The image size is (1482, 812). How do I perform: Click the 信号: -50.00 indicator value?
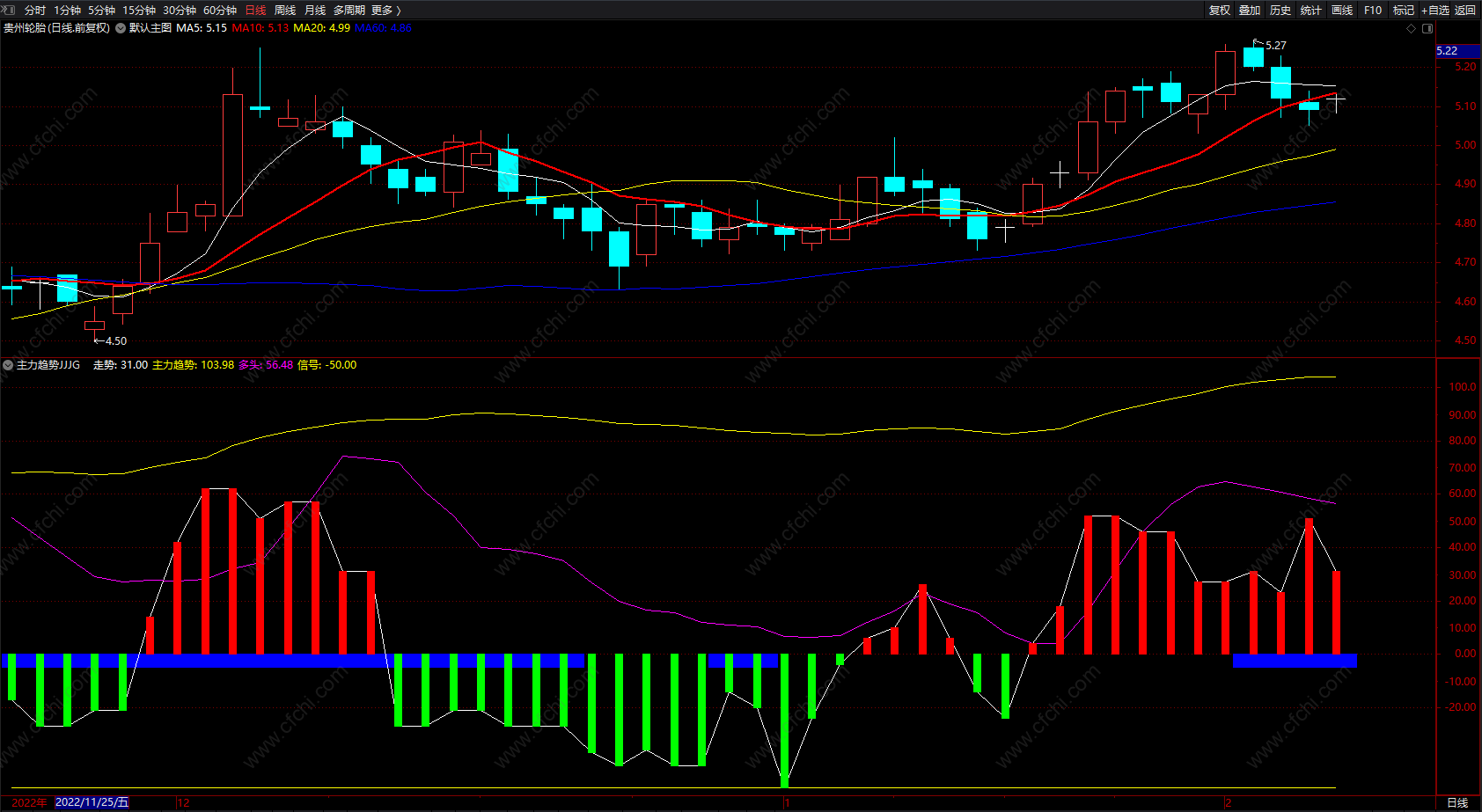tap(327, 365)
